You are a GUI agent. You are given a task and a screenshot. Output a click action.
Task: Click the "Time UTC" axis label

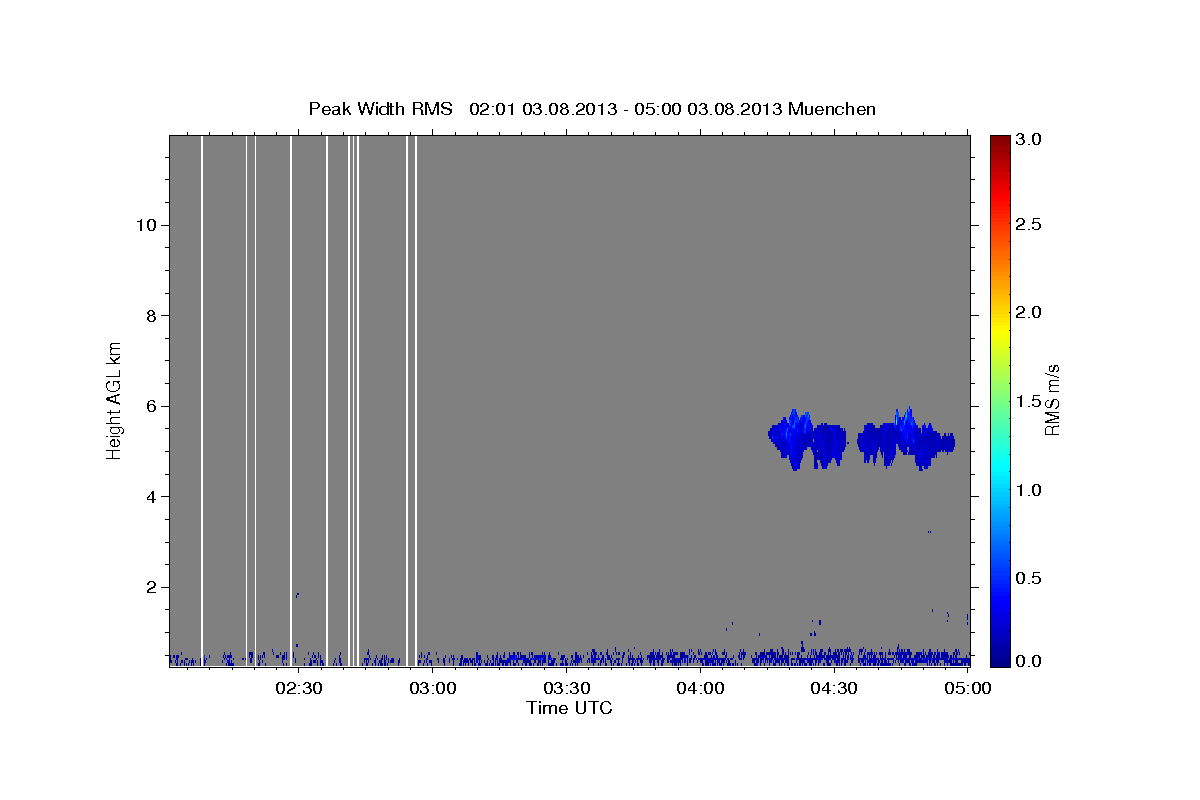569,708
